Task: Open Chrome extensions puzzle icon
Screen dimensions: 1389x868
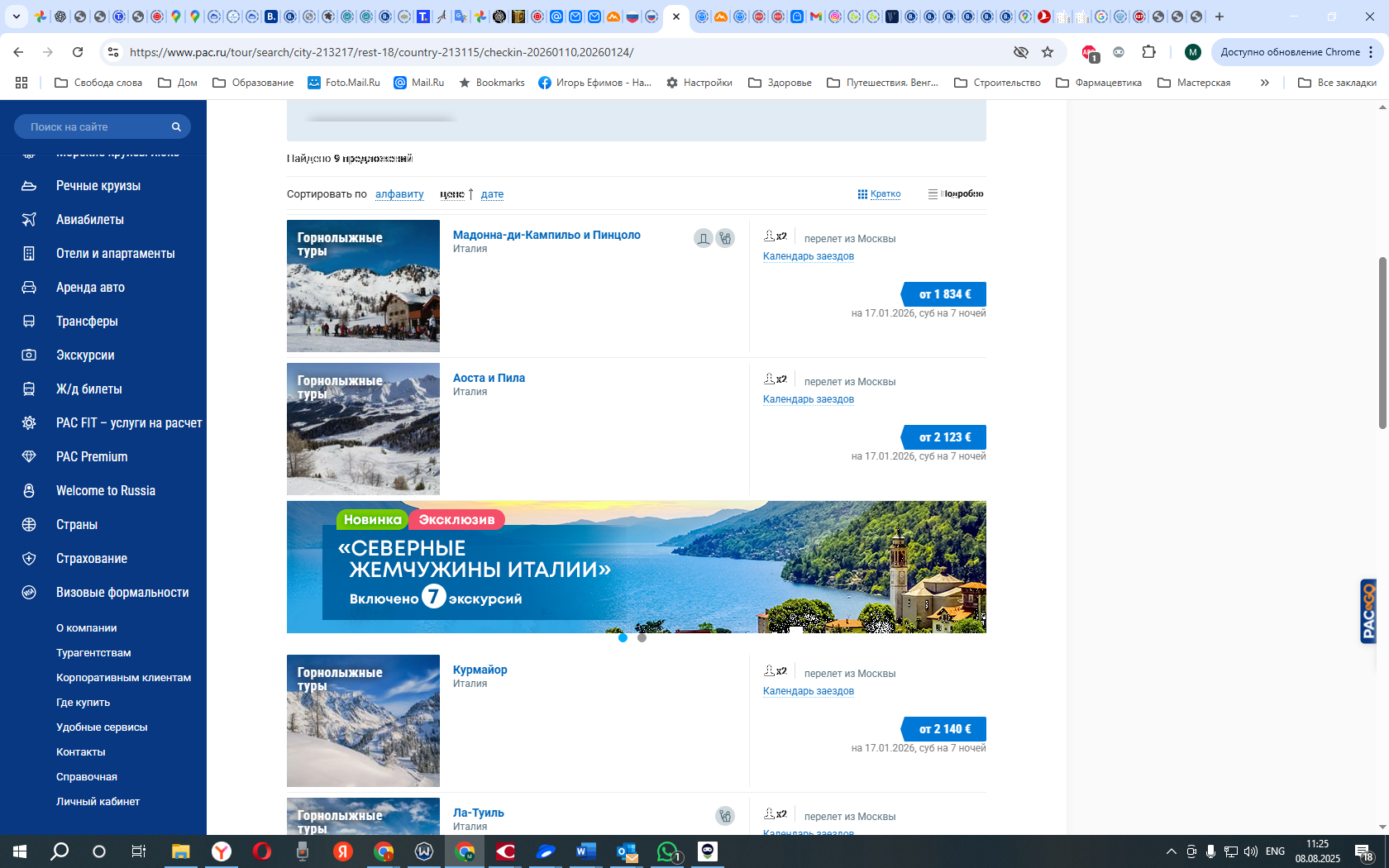Action: [1148, 52]
